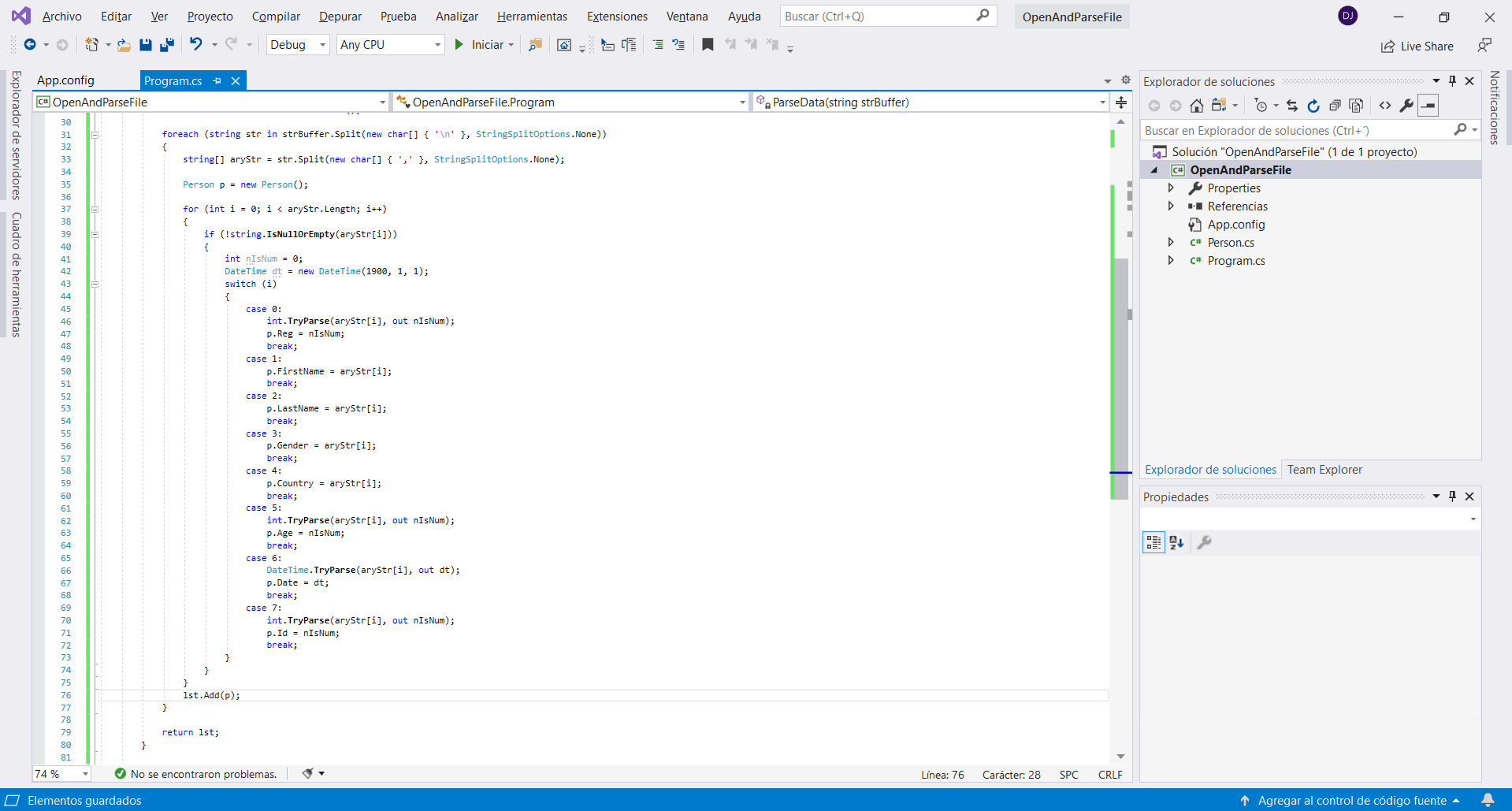The width and height of the screenshot is (1512, 811).
Task: Toggle the Preview Selected Items button
Action: tap(1428, 106)
